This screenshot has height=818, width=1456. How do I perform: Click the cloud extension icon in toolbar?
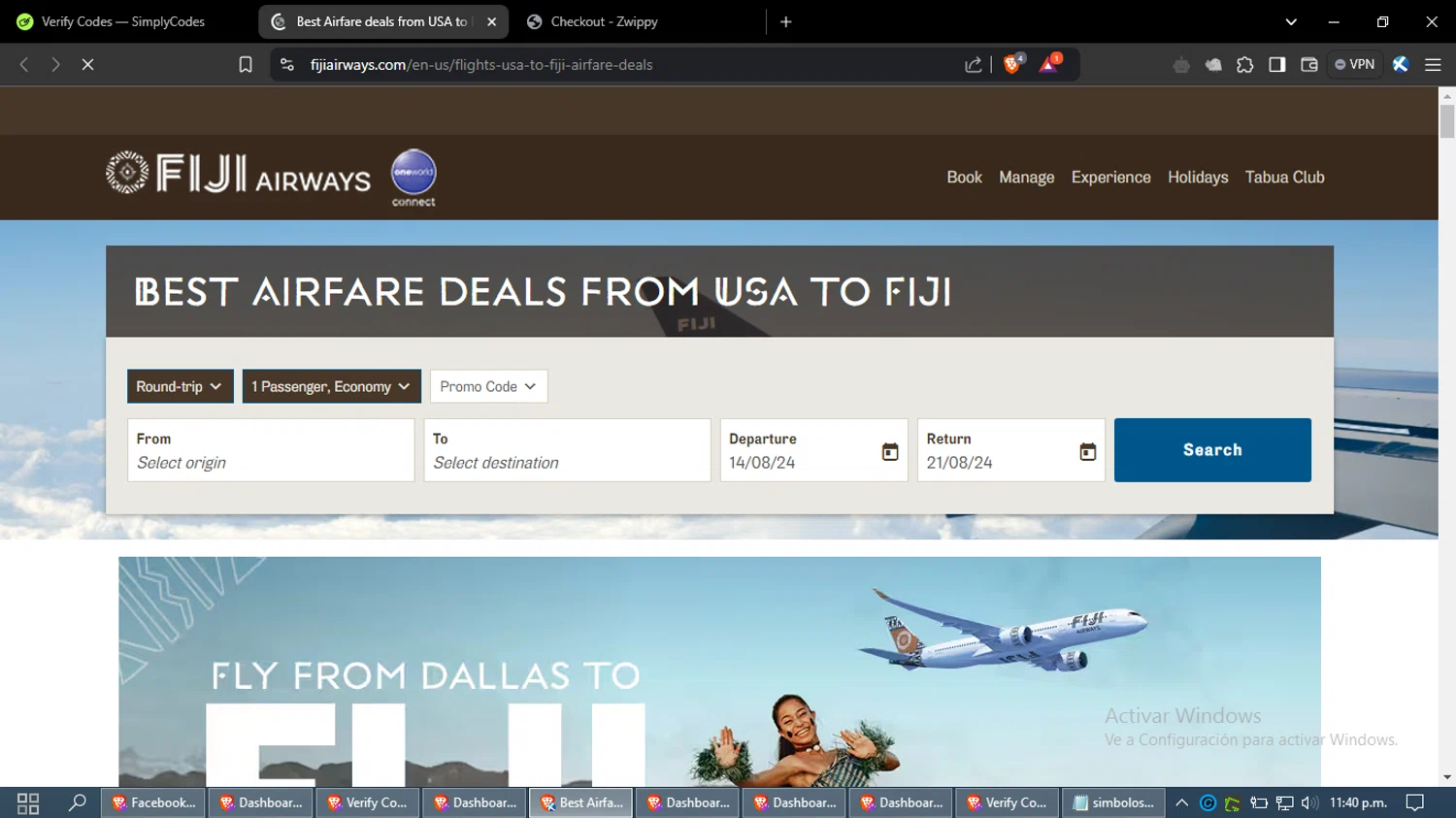point(1213,64)
